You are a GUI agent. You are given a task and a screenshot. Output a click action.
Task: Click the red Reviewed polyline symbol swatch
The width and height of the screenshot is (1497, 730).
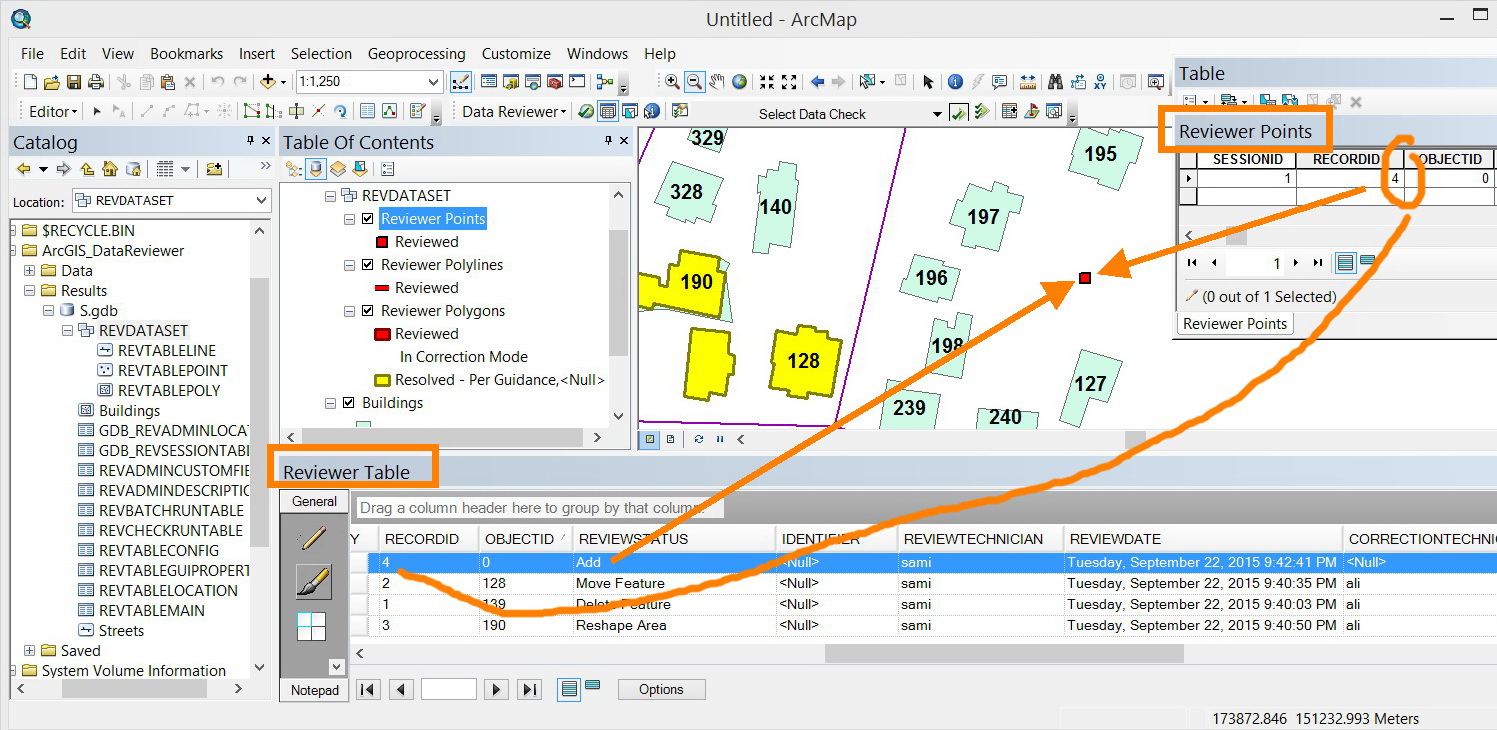(x=381, y=288)
